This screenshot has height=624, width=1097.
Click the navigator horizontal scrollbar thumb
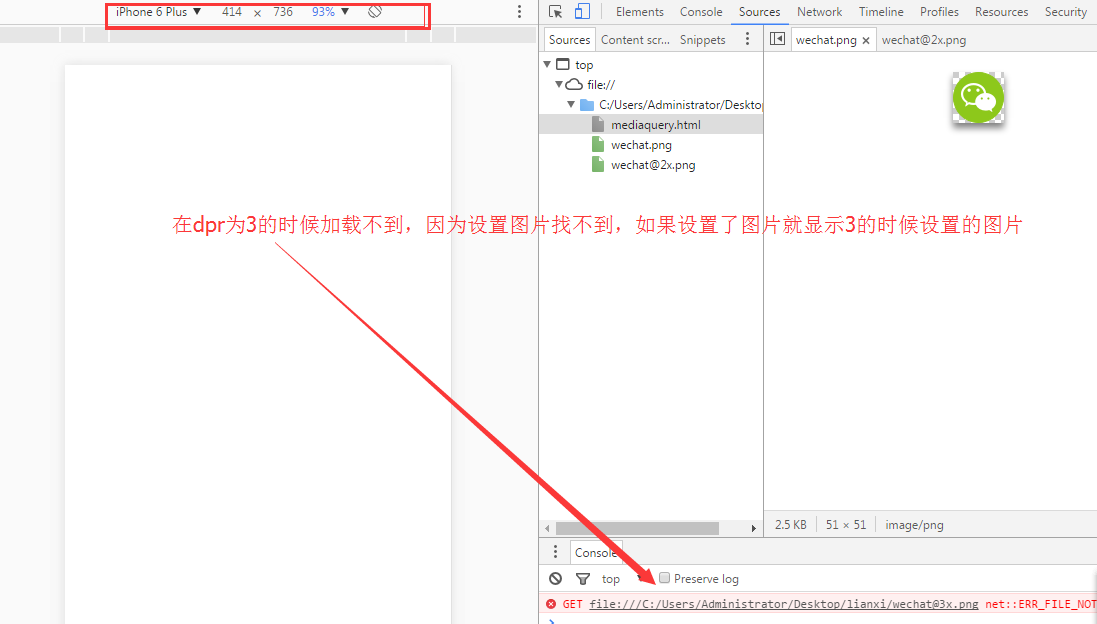(637, 528)
